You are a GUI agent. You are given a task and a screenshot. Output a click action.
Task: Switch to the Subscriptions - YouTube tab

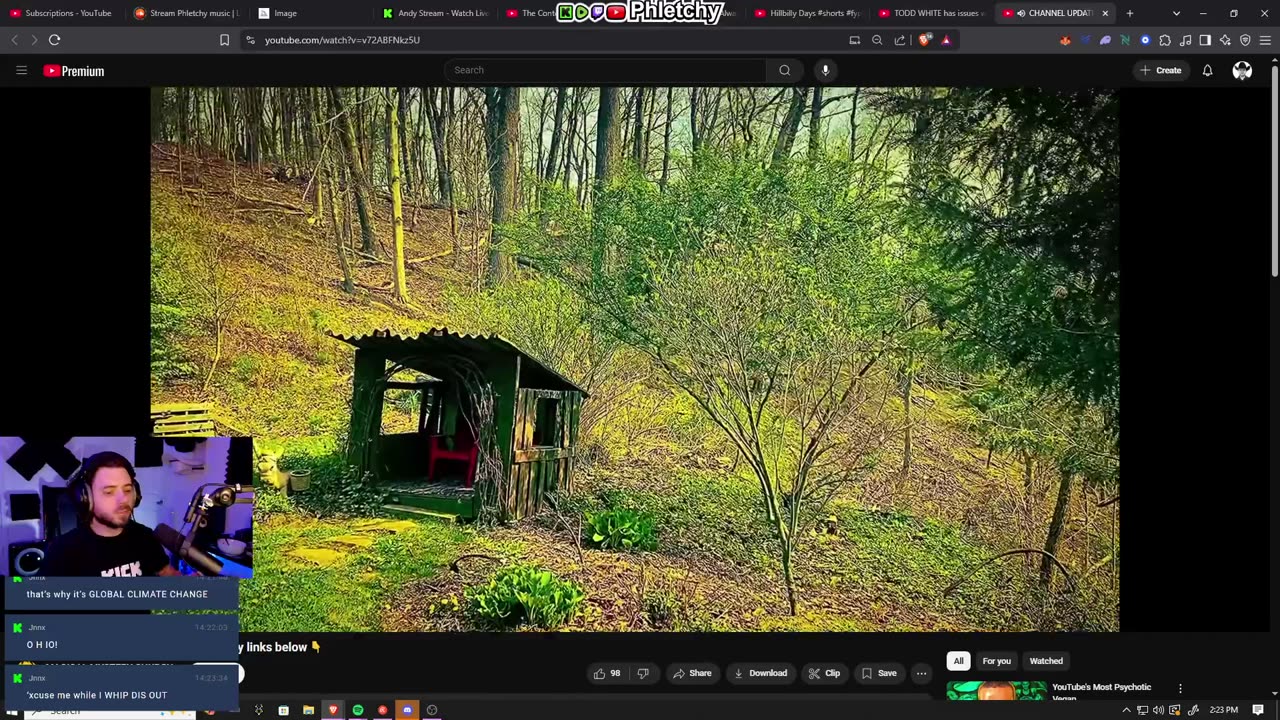point(62,13)
